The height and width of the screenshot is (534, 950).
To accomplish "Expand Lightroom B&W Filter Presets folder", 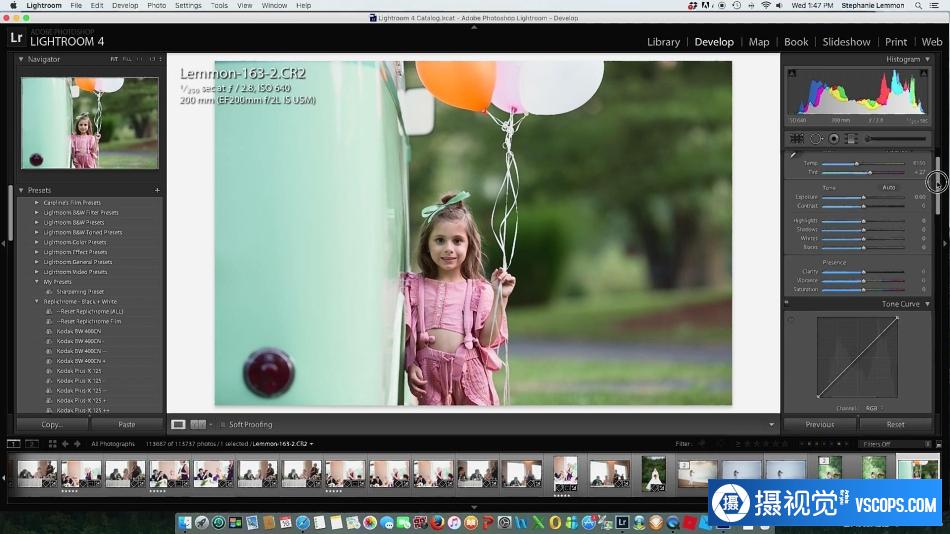I will [36, 213].
